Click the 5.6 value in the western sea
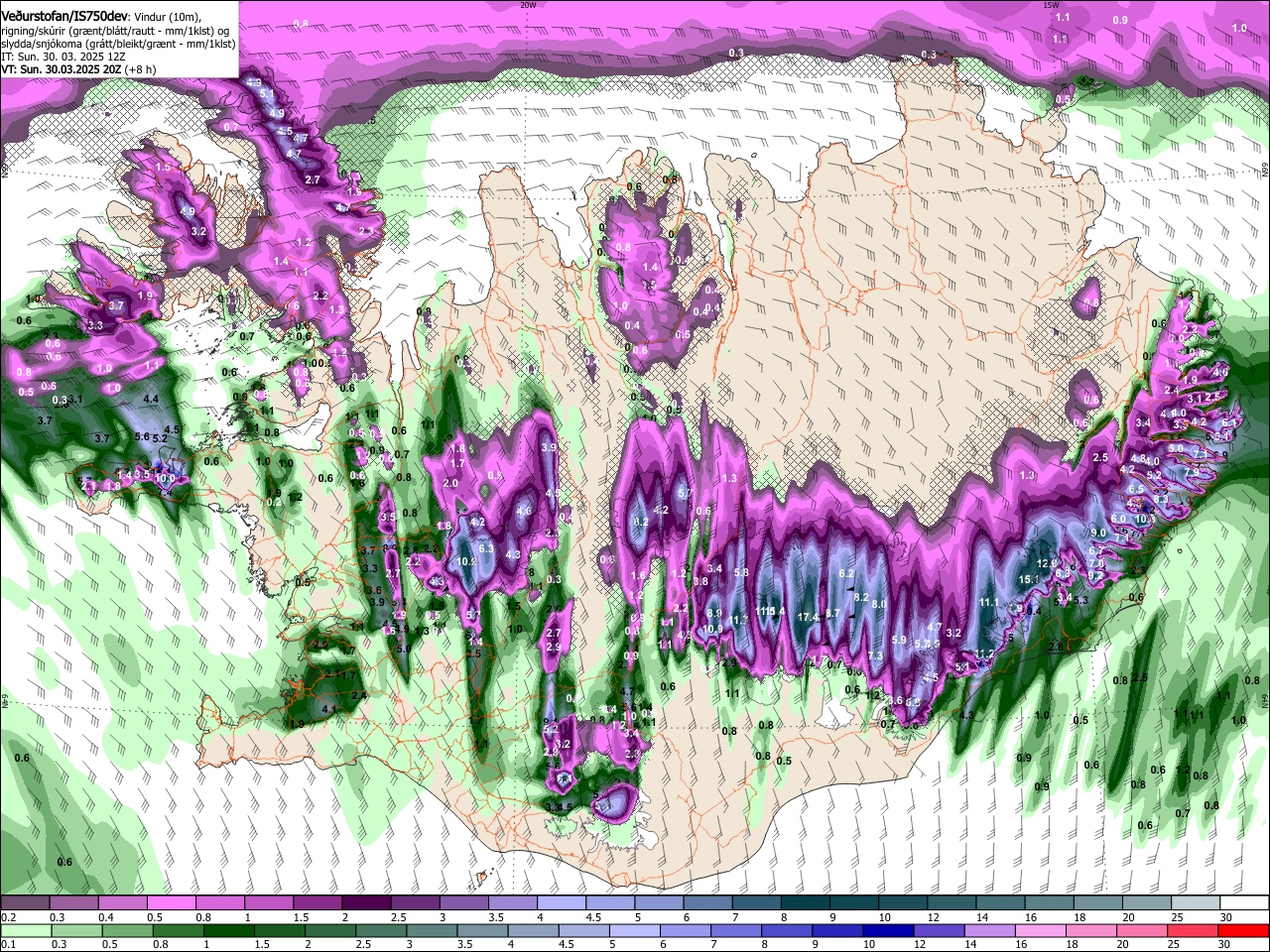Screen dimensions: 1270x952 point(142,436)
